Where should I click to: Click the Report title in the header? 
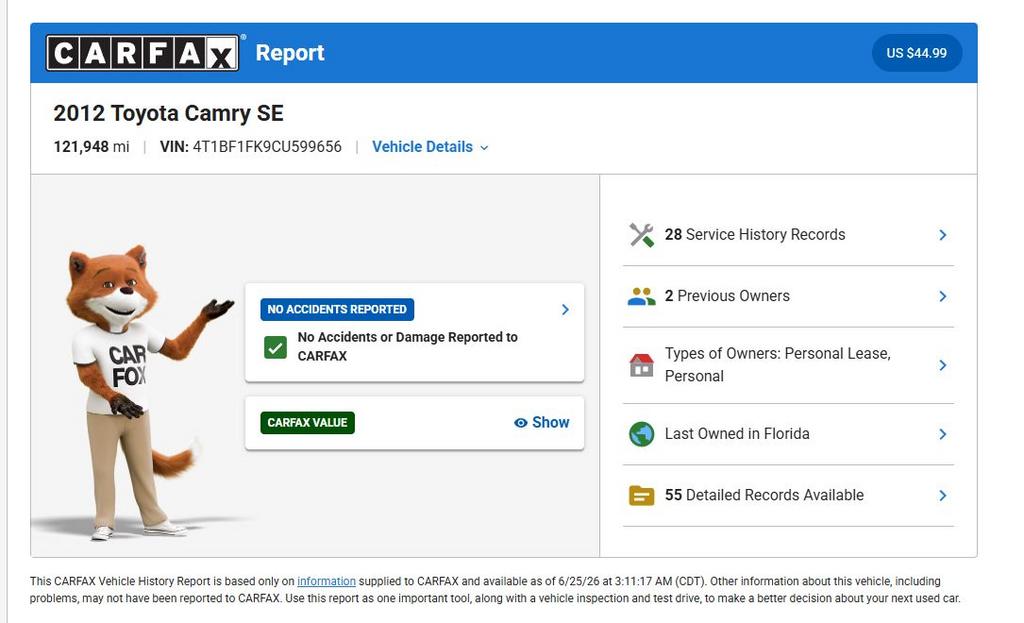(x=290, y=53)
